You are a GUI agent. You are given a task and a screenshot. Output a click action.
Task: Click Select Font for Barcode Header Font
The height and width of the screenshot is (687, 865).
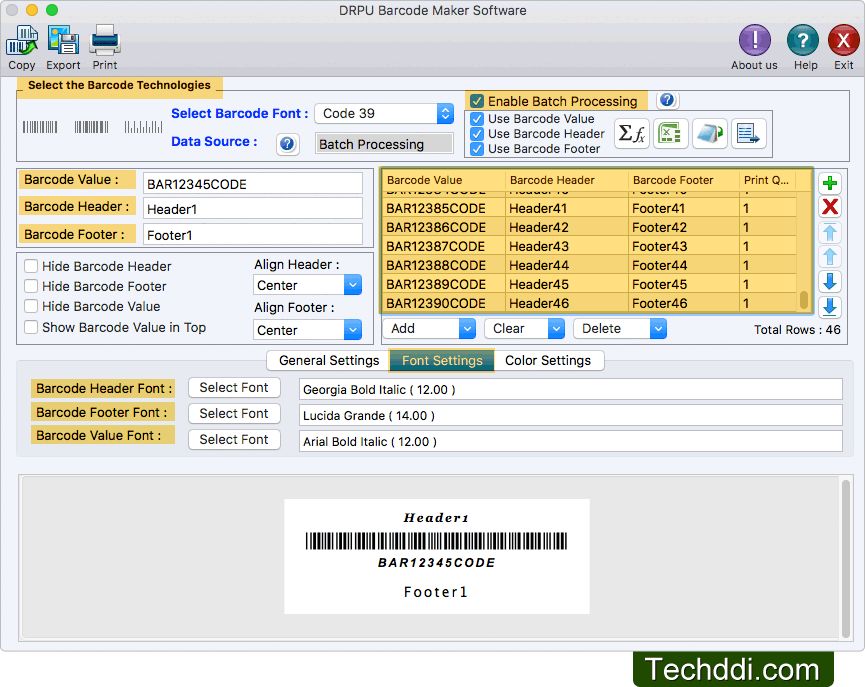click(x=234, y=387)
